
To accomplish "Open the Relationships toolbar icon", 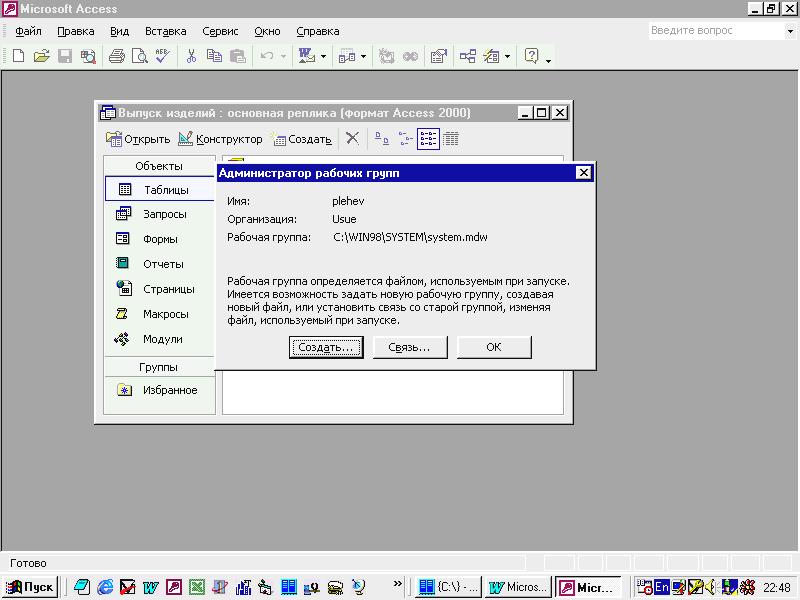I will point(467,56).
